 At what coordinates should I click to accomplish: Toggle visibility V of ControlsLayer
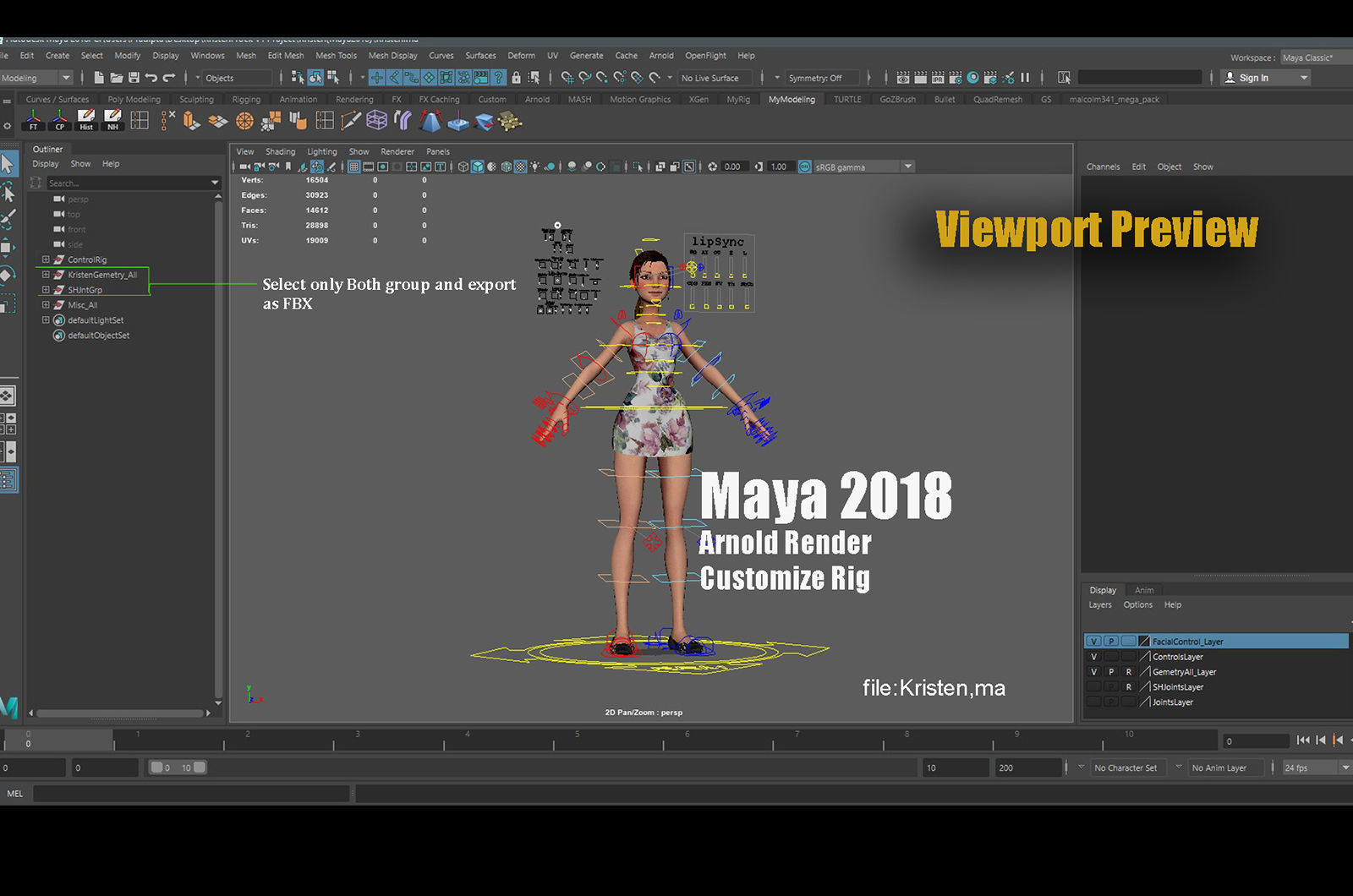[x=1093, y=657]
